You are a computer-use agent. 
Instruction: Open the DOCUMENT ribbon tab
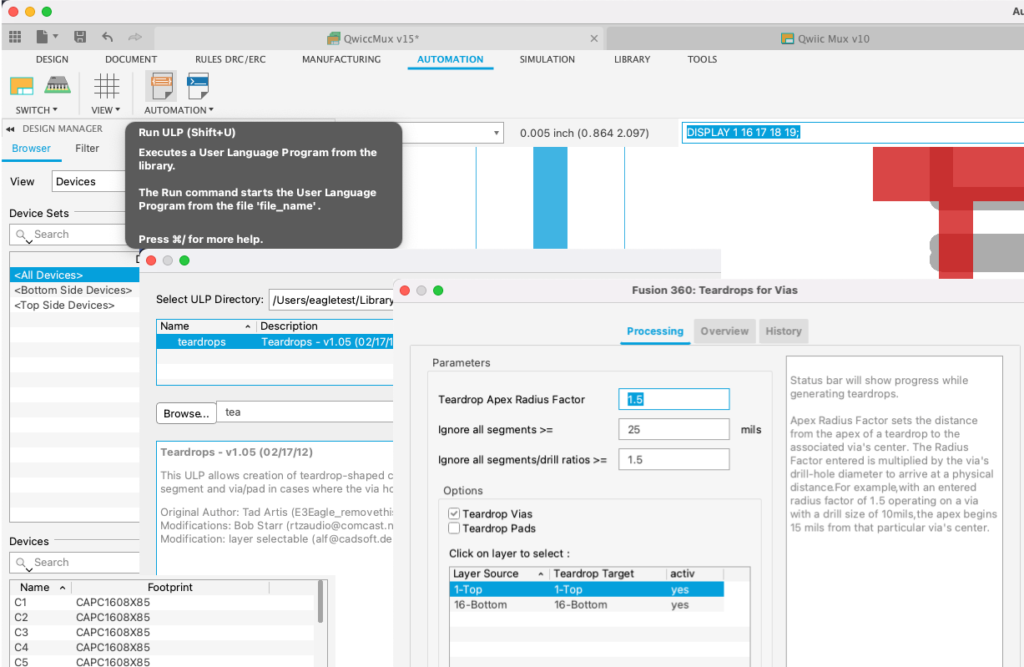click(131, 59)
